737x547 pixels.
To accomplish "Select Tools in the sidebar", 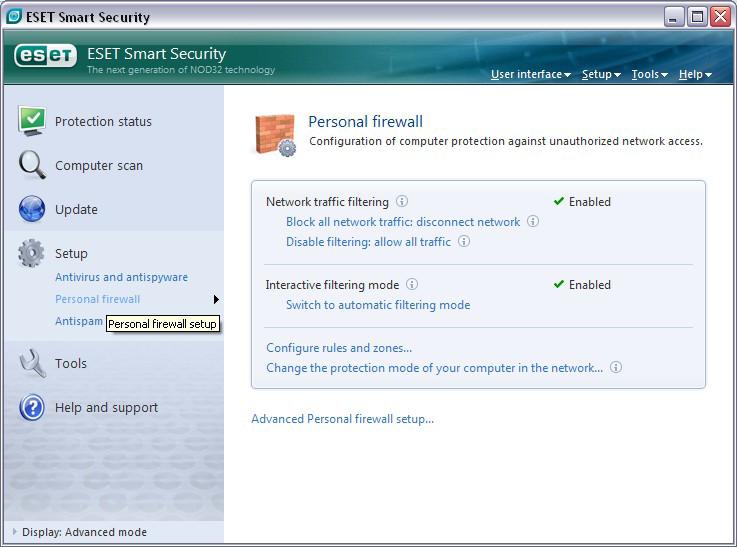I will (x=71, y=363).
